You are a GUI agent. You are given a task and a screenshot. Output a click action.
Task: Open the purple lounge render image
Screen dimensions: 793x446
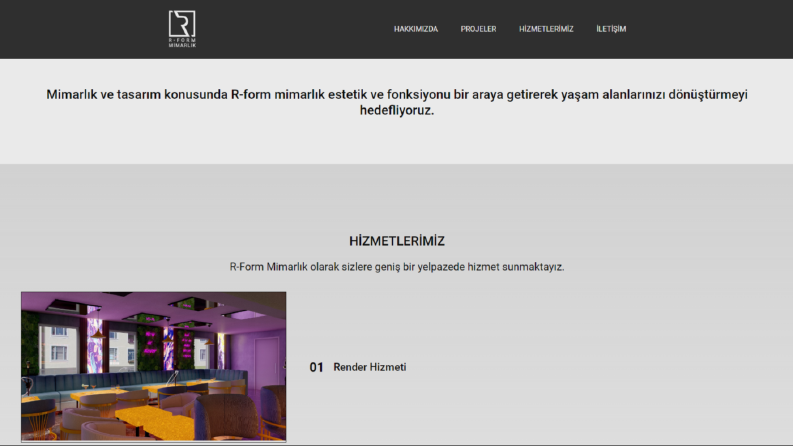coord(154,367)
